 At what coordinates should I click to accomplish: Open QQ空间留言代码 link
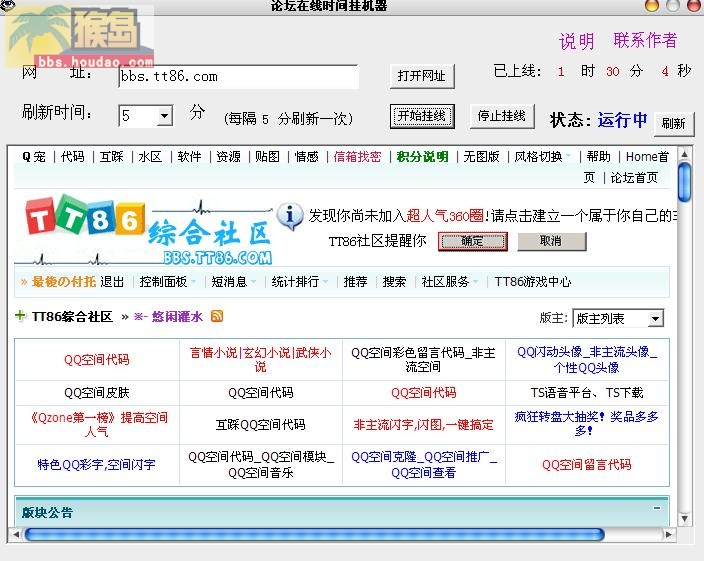(587, 465)
